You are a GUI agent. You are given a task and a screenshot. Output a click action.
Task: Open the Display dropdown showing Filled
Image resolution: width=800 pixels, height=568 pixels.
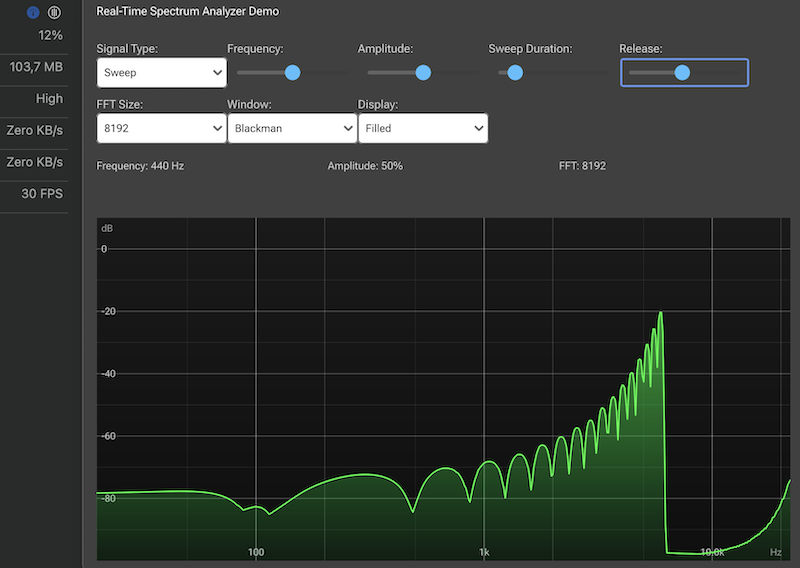423,128
